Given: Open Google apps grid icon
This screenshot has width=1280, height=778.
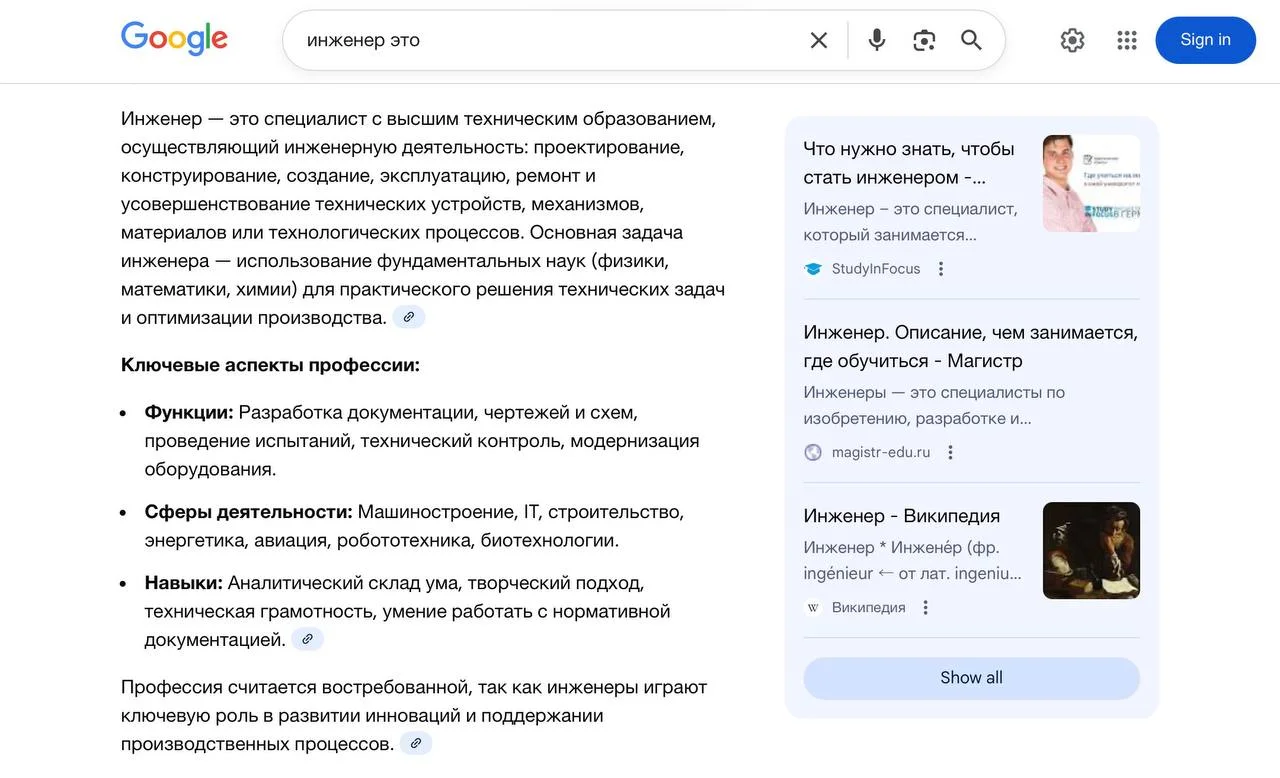Looking at the screenshot, I should pos(1127,40).
